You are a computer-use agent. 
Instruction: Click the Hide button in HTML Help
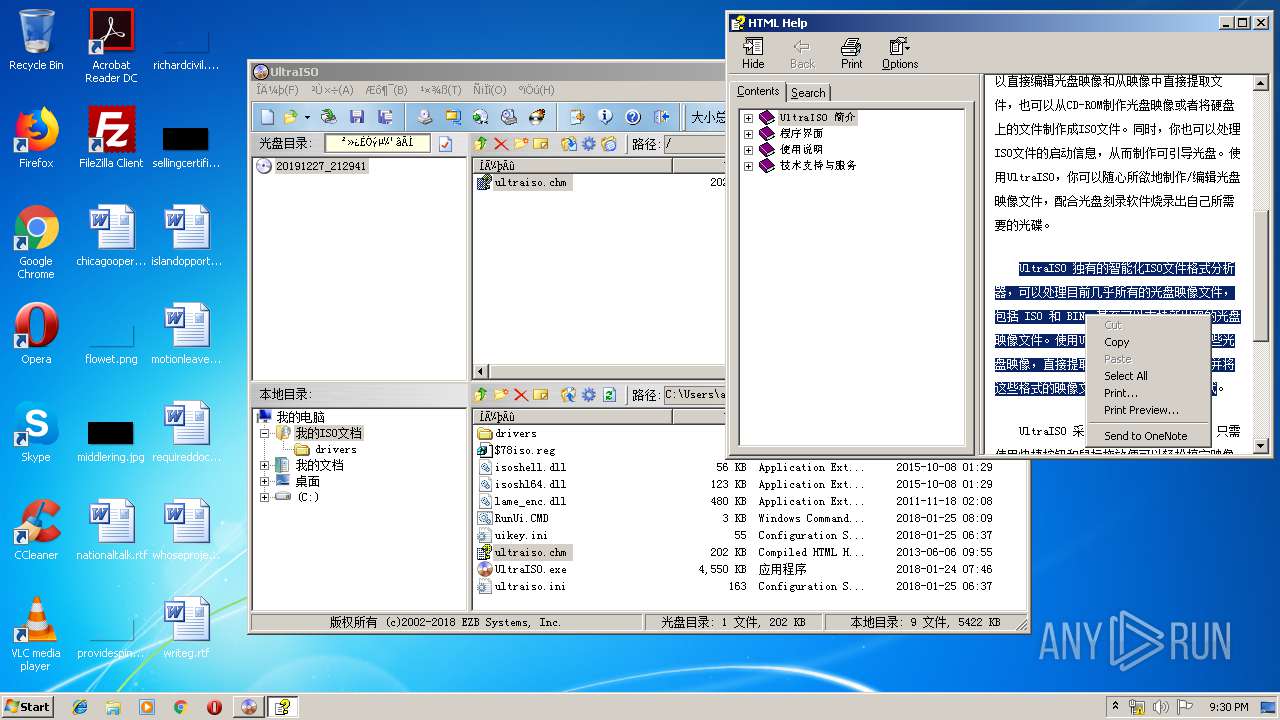753,54
